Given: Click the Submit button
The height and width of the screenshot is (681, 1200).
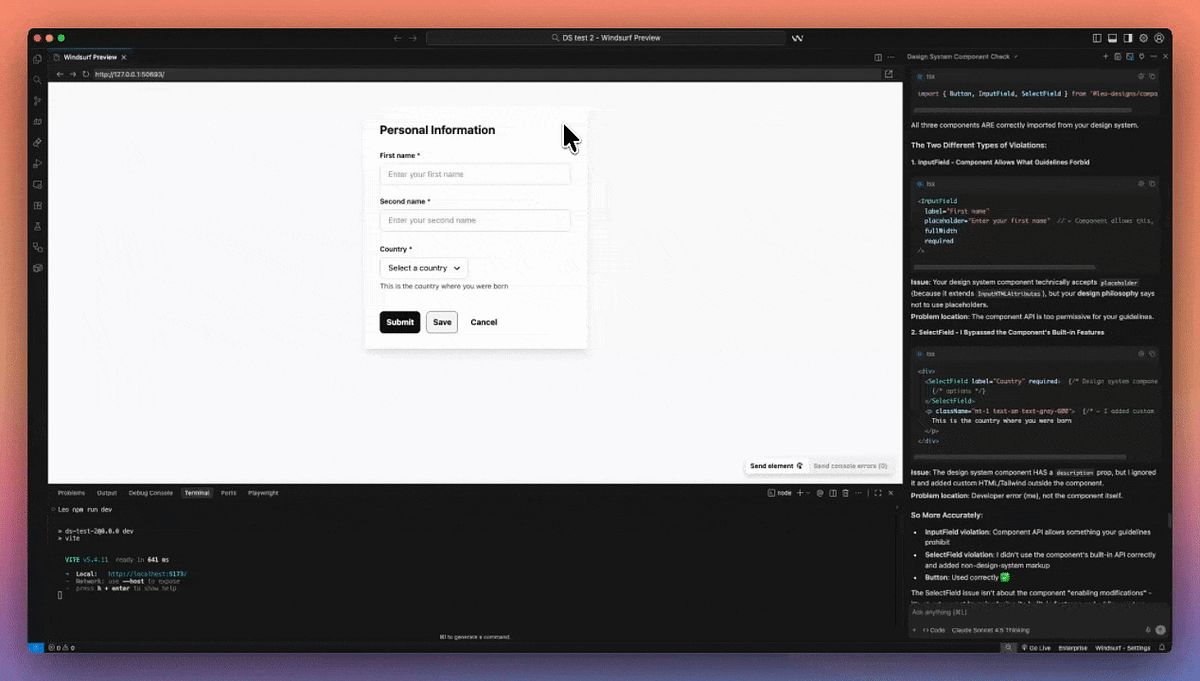Looking at the screenshot, I should (x=400, y=322).
